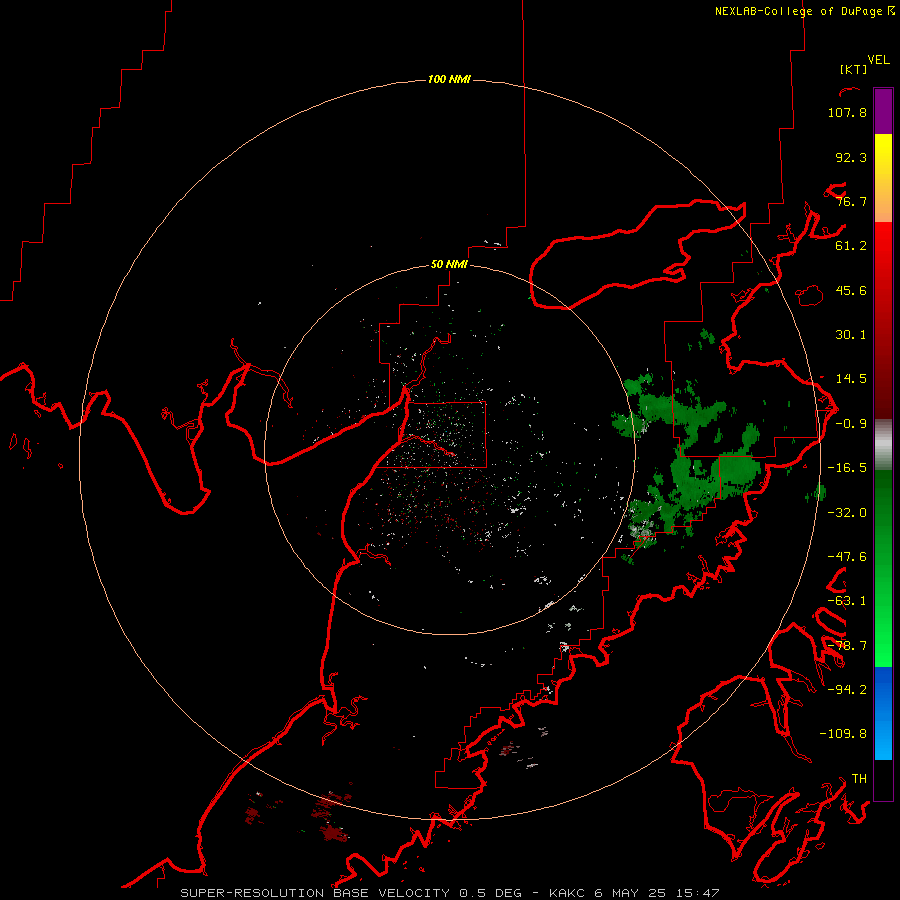Select the 92.3 velocity scale value
Screen dimensions: 900x900
pyautogui.click(x=851, y=157)
